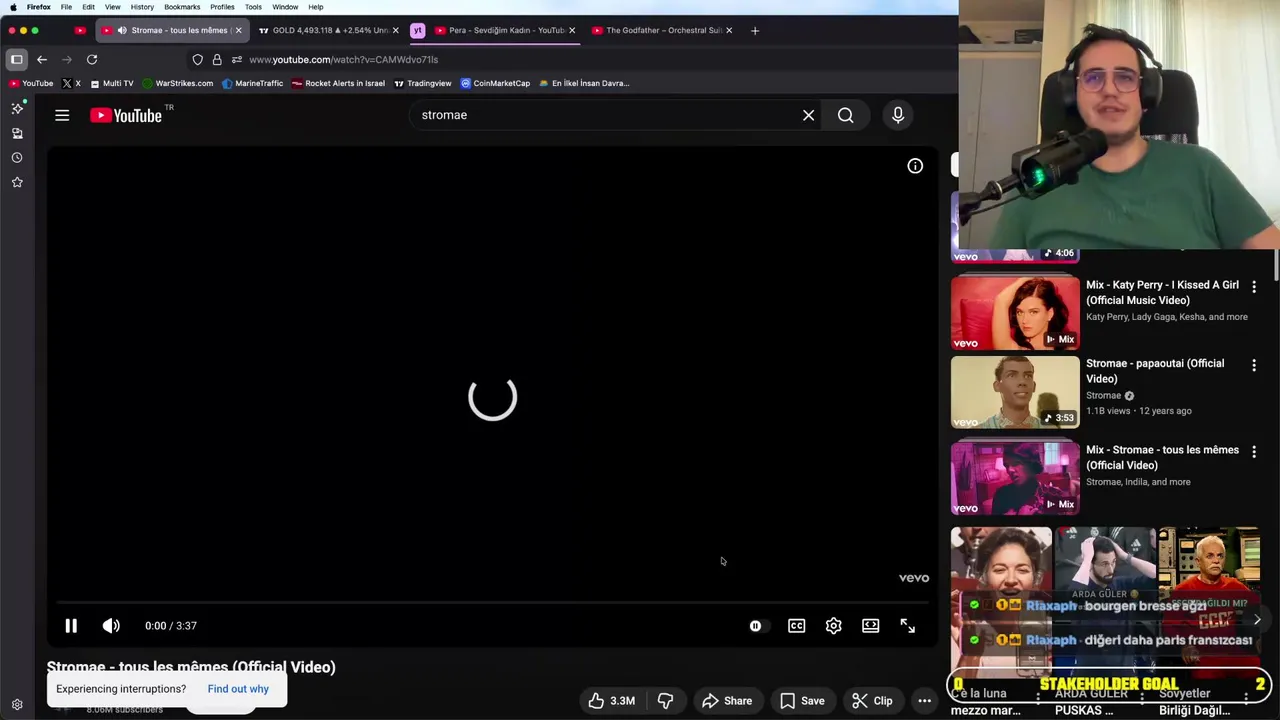Open the WarStrikes.com bookmark

pyautogui.click(x=177, y=84)
